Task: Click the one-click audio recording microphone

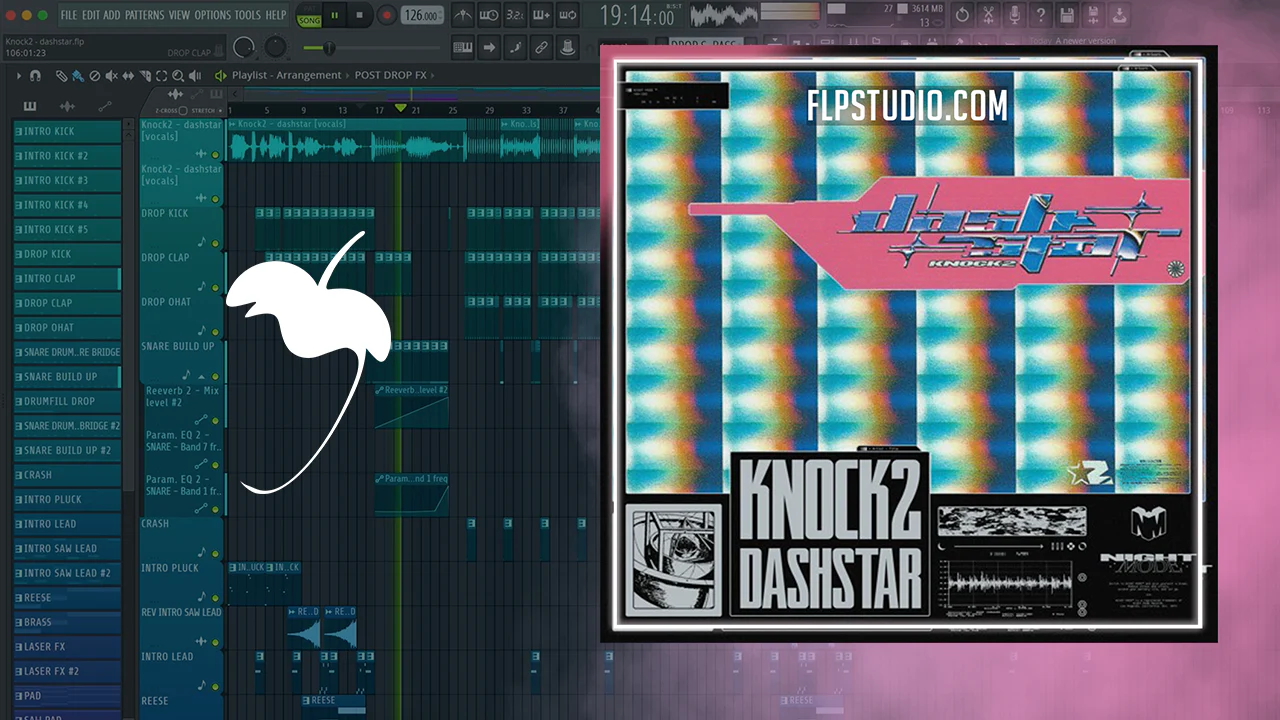Action: (x=1015, y=16)
